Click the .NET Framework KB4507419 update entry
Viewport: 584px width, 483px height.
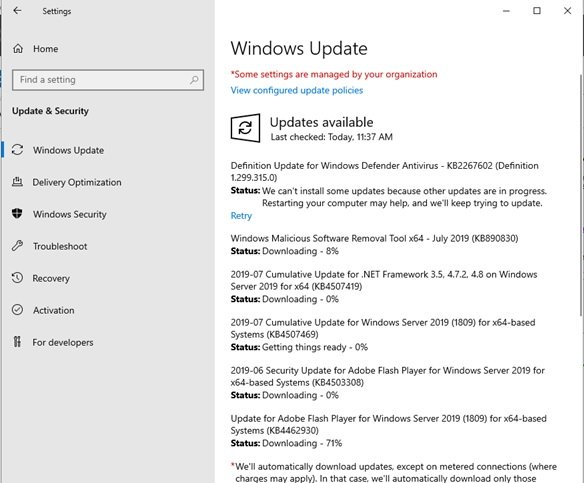[384, 280]
